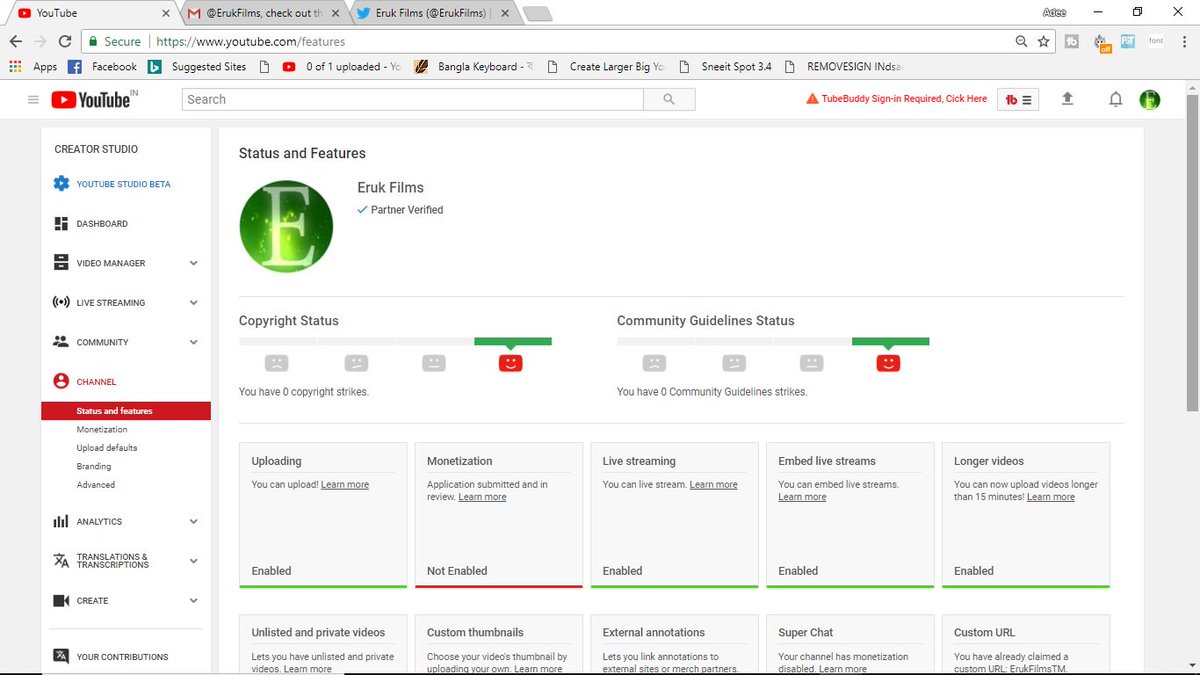Click the Create camera icon
This screenshot has width=1200, height=675.
[61, 600]
